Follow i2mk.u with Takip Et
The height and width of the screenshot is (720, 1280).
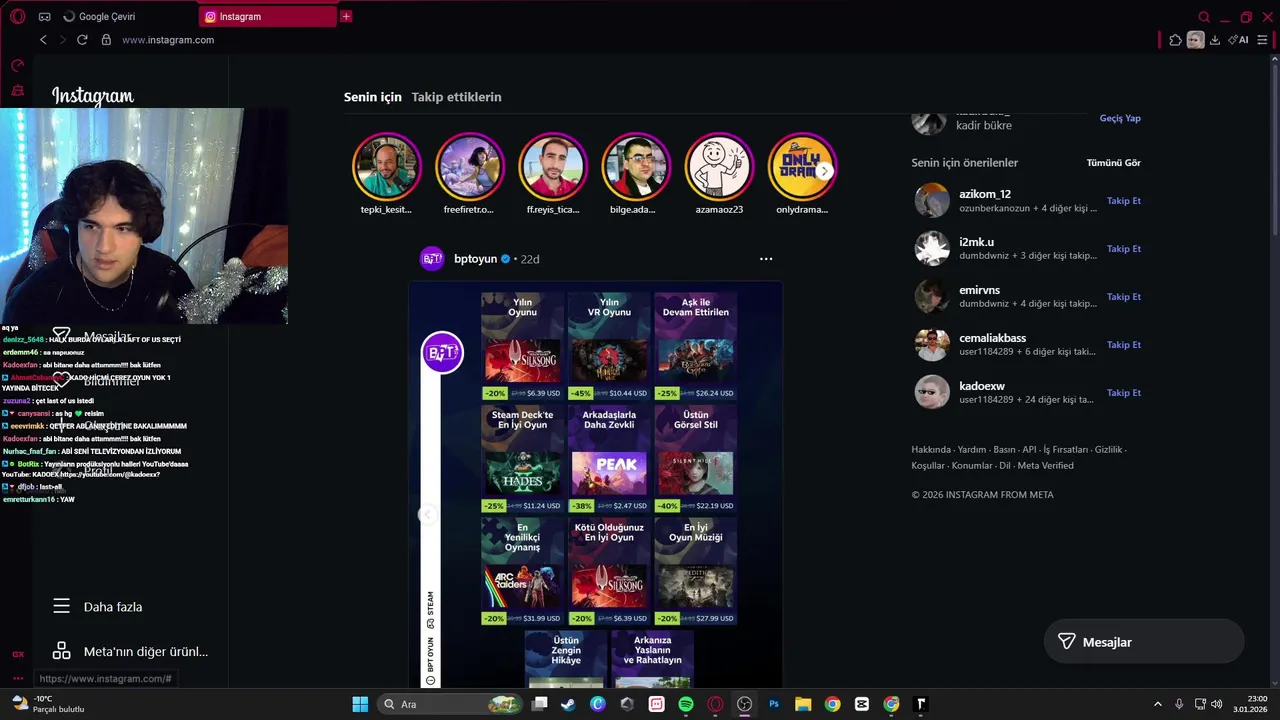pos(1124,249)
